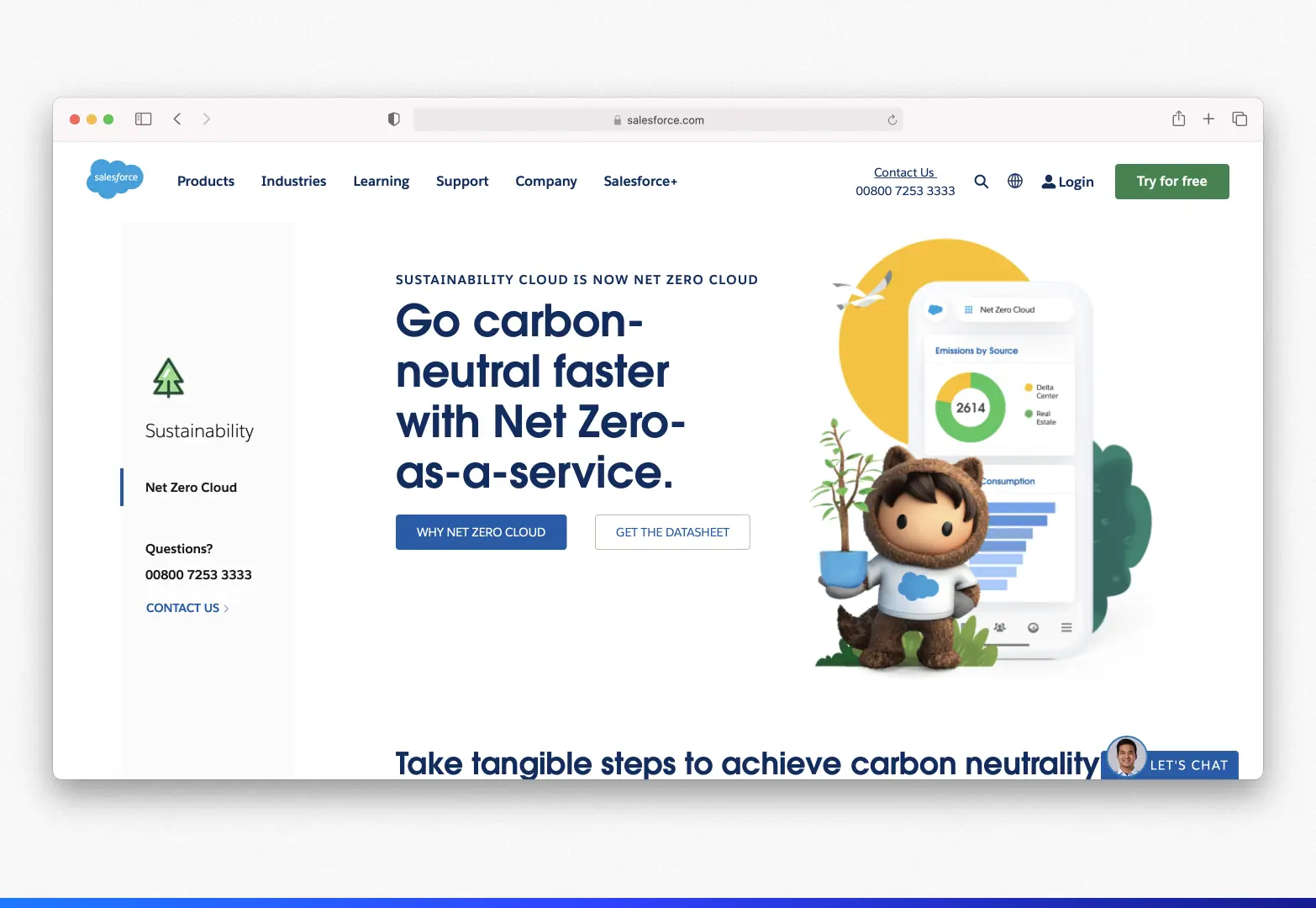This screenshot has height=908, width=1316.
Task: Click WHY NET ZERO CLOUD button
Action: (x=481, y=531)
